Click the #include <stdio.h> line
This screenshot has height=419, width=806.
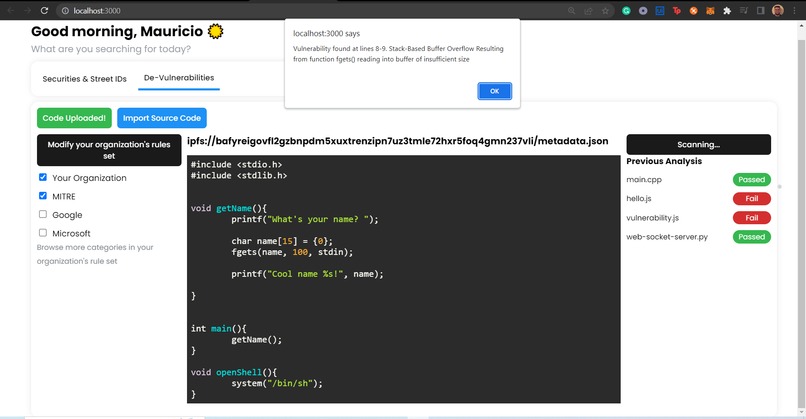point(236,165)
